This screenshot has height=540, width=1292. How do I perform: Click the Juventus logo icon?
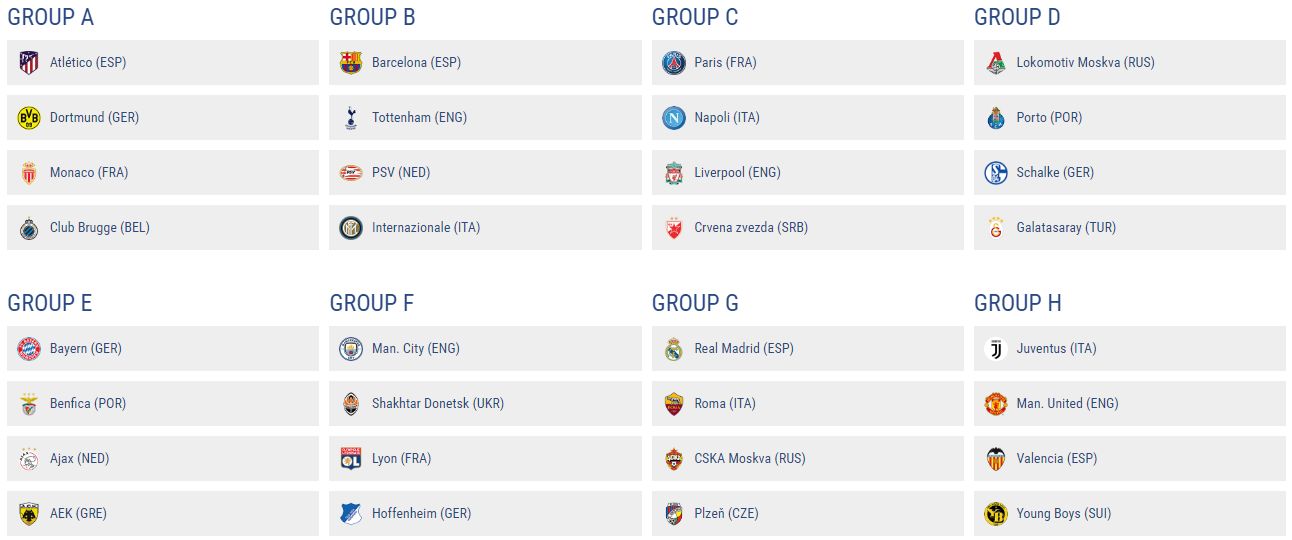(x=995, y=349)
